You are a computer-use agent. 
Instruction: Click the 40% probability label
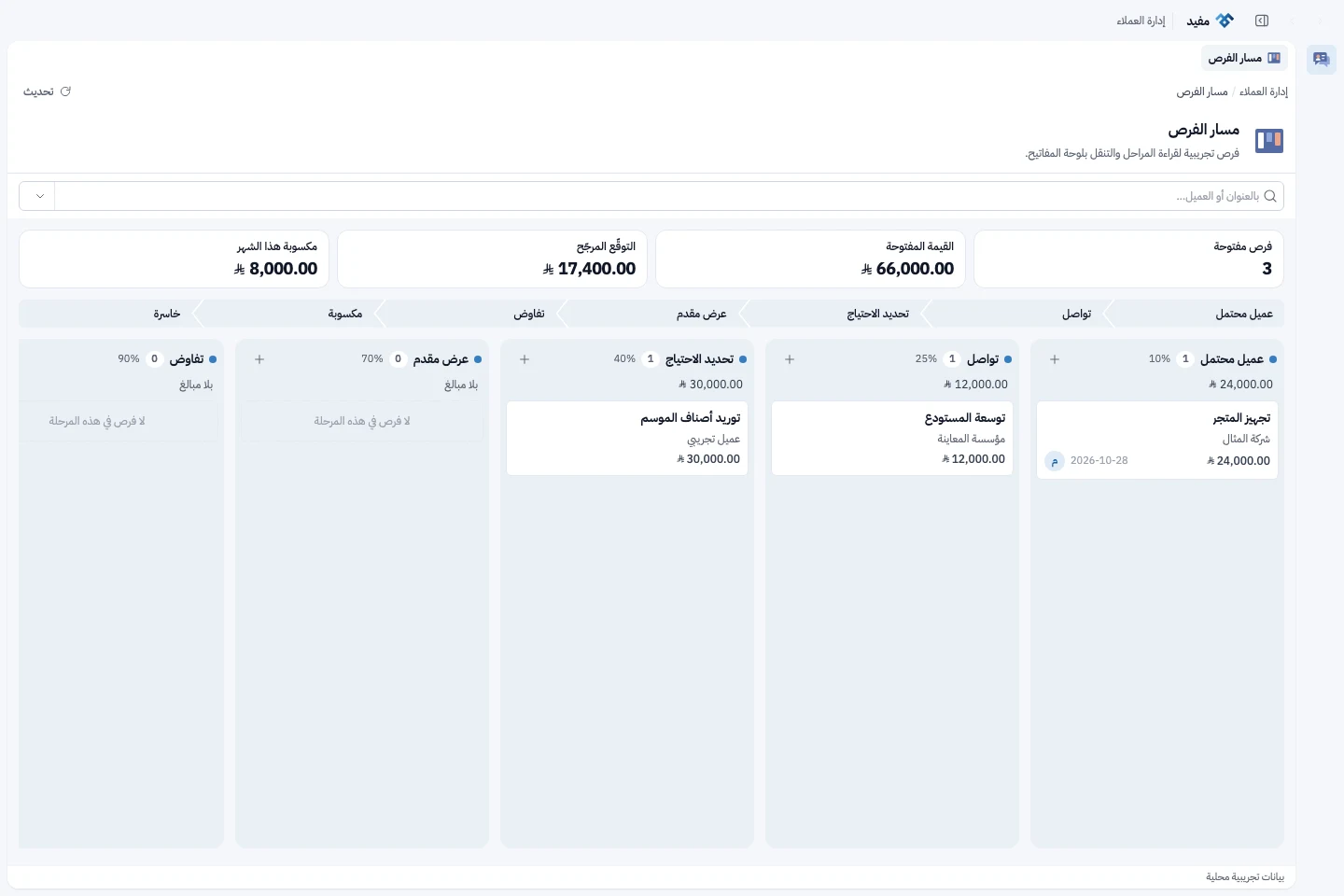[624, 359]
